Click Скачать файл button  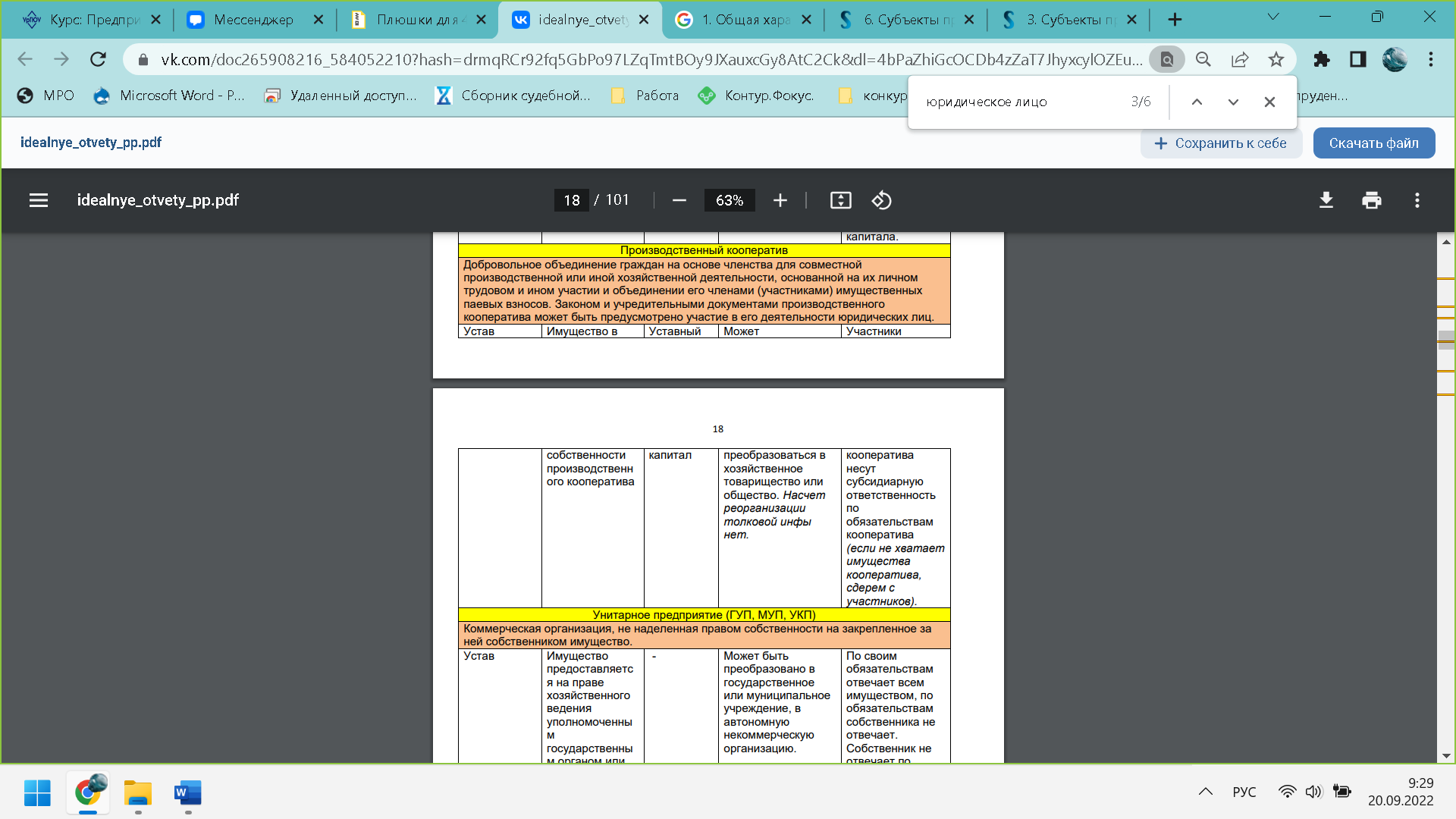tap(1373, 143)
